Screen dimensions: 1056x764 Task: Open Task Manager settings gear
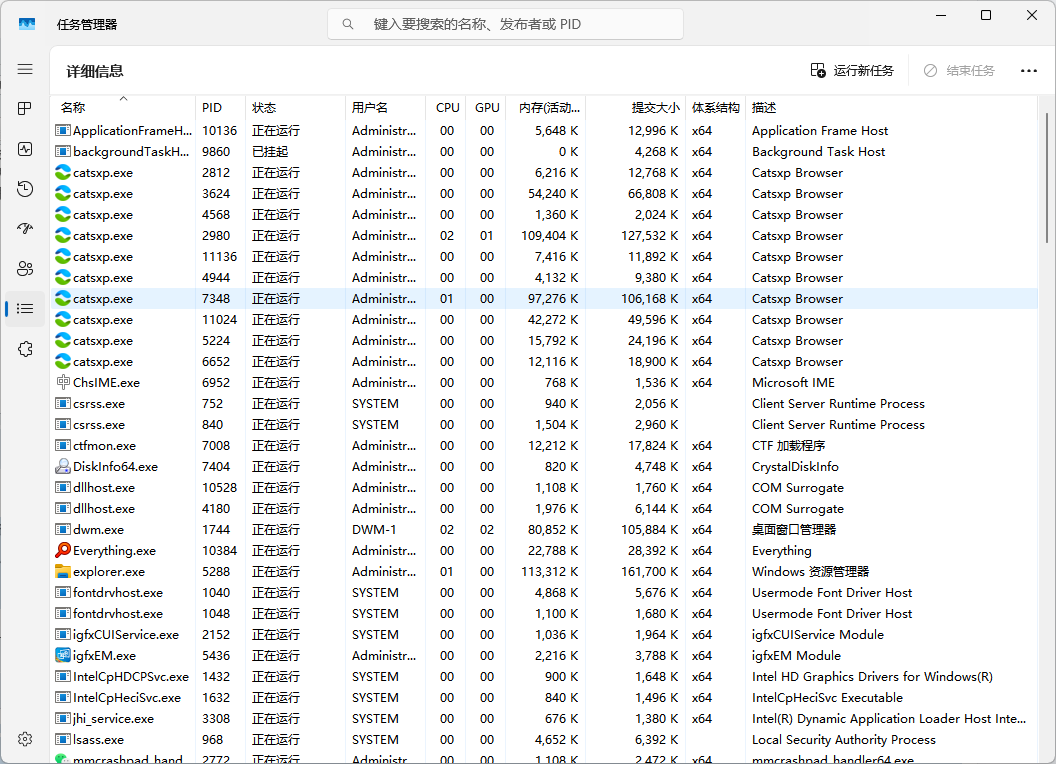(25, 739)
